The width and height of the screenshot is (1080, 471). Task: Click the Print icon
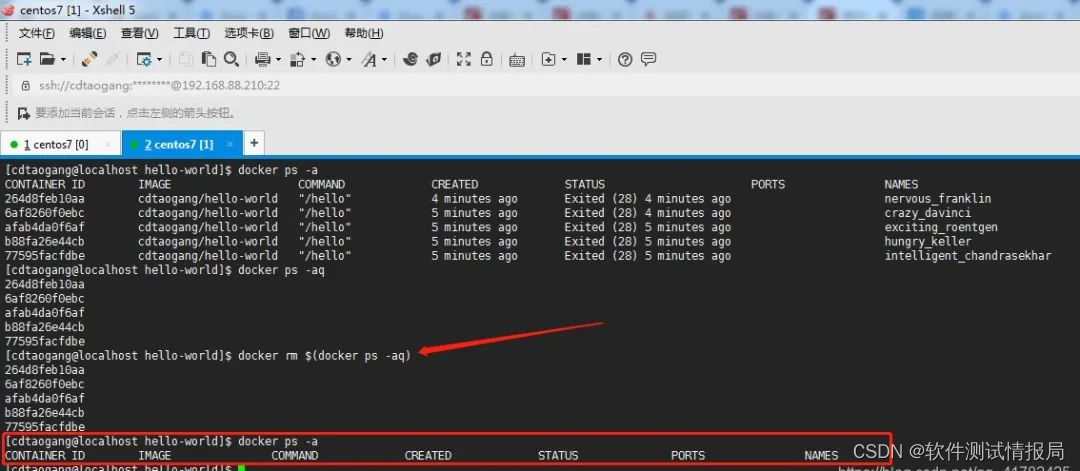pos(262,60)
